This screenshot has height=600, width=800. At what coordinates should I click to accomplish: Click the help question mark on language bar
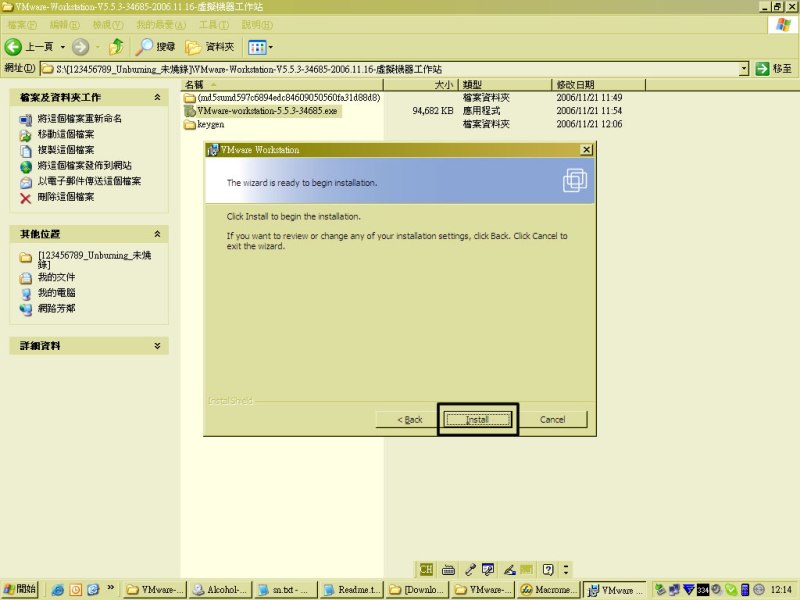[x=548, y=569]
